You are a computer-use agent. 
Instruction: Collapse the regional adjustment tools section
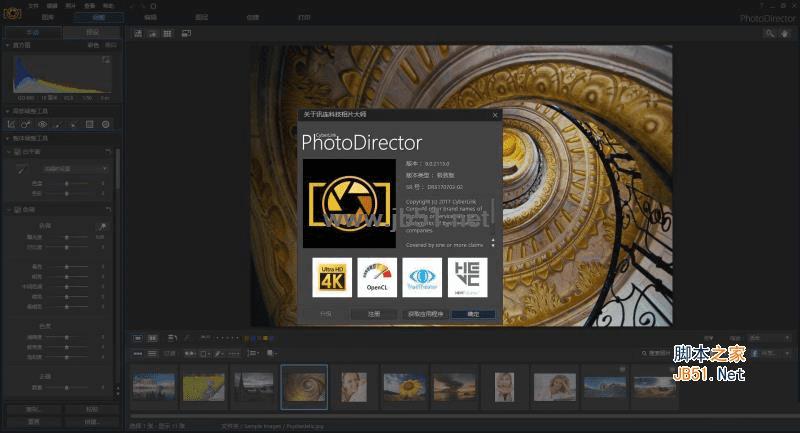8,111
